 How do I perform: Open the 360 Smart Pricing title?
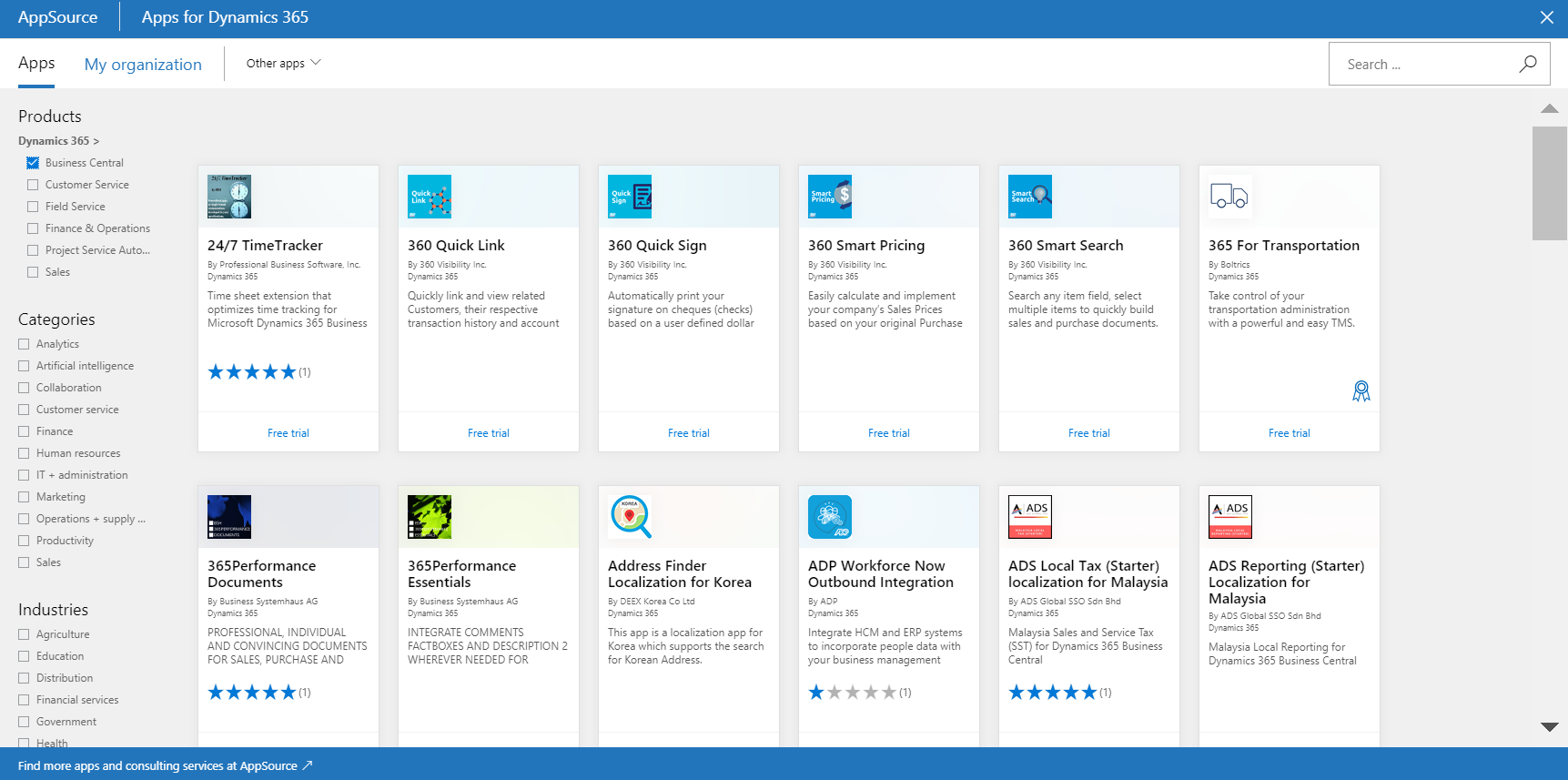pyautogui.click(x=866, y=246)
